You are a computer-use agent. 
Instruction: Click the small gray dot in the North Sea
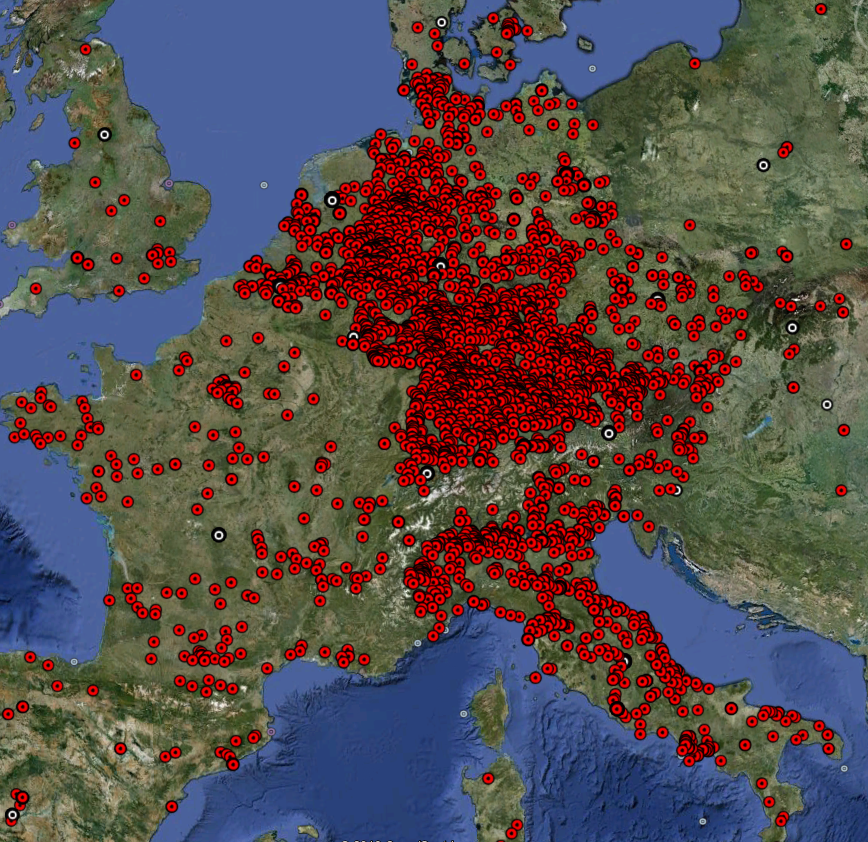(x=264, y=185)
